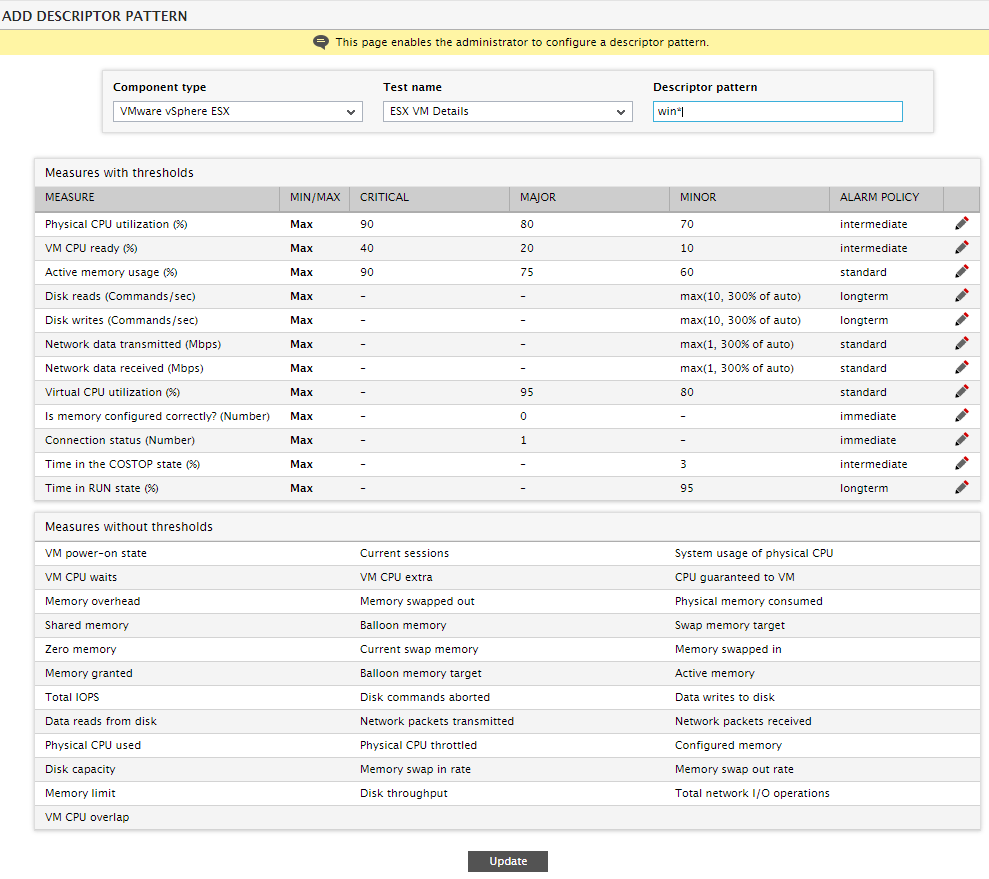Viewport: 989px width, 879px height.
Task: Edit thresholds for Physical CPU utilization (%)
Action: pos(961,224)
